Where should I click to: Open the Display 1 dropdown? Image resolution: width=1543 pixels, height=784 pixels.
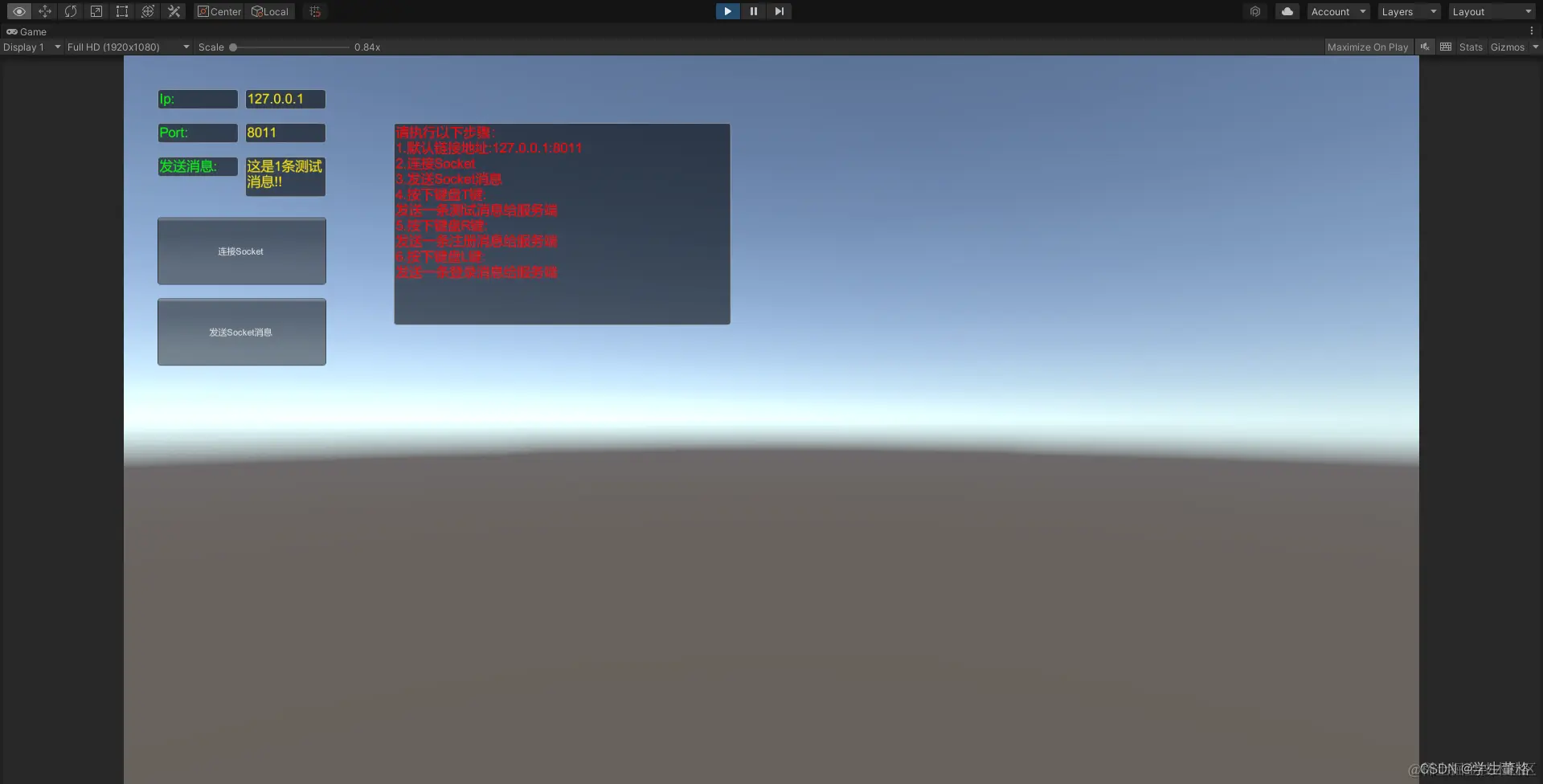tap(31, 47)
